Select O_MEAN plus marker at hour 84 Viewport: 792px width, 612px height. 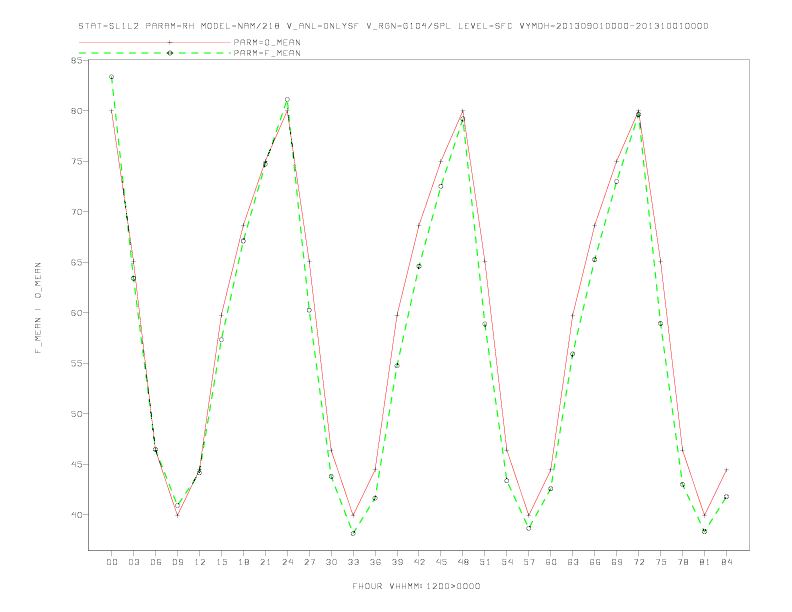click(x=726, y=470)
